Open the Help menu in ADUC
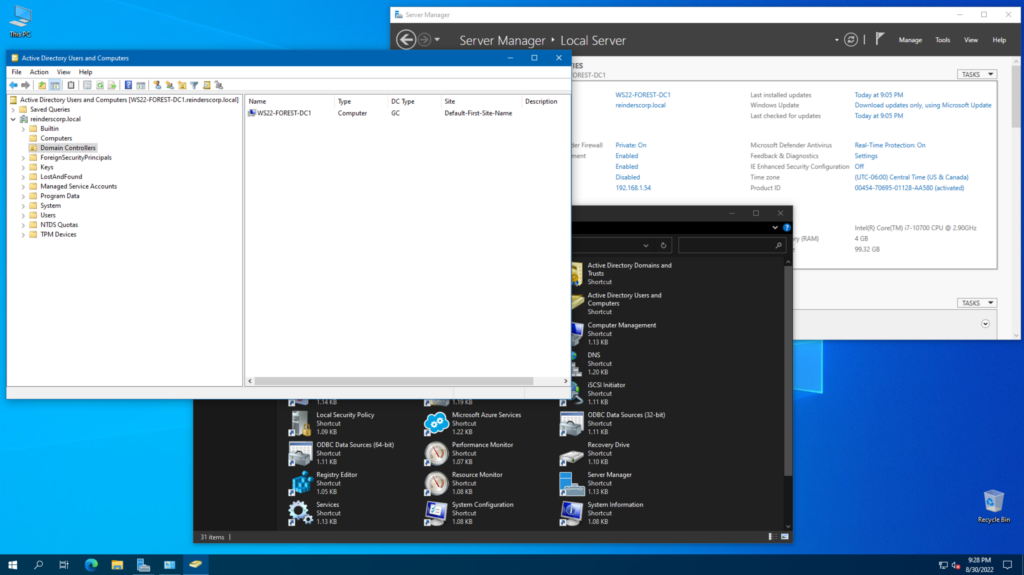Viewport: 1024px width, 575px height. click(86, 72)
